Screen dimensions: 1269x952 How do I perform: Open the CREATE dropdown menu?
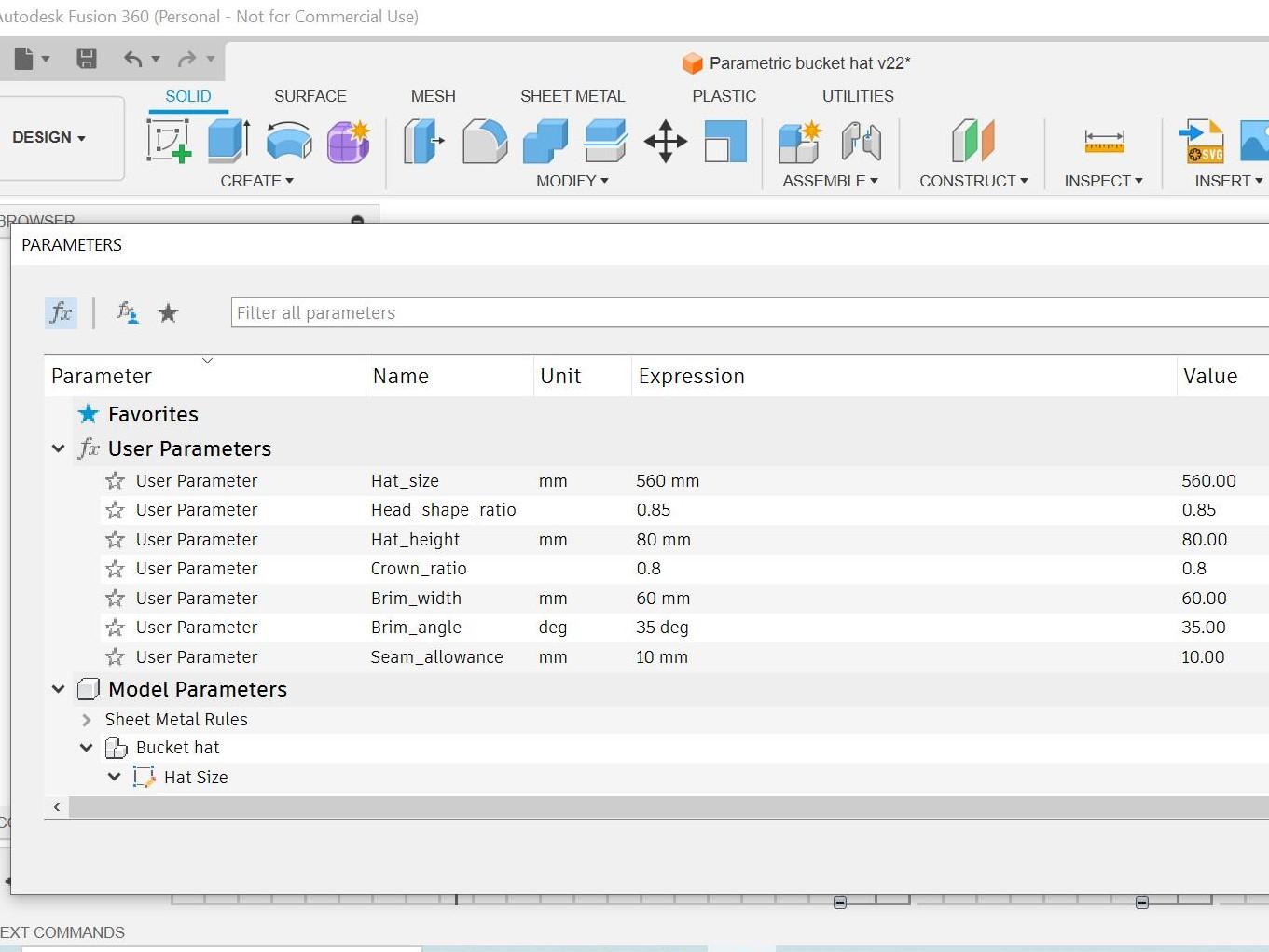coord(257,181)
